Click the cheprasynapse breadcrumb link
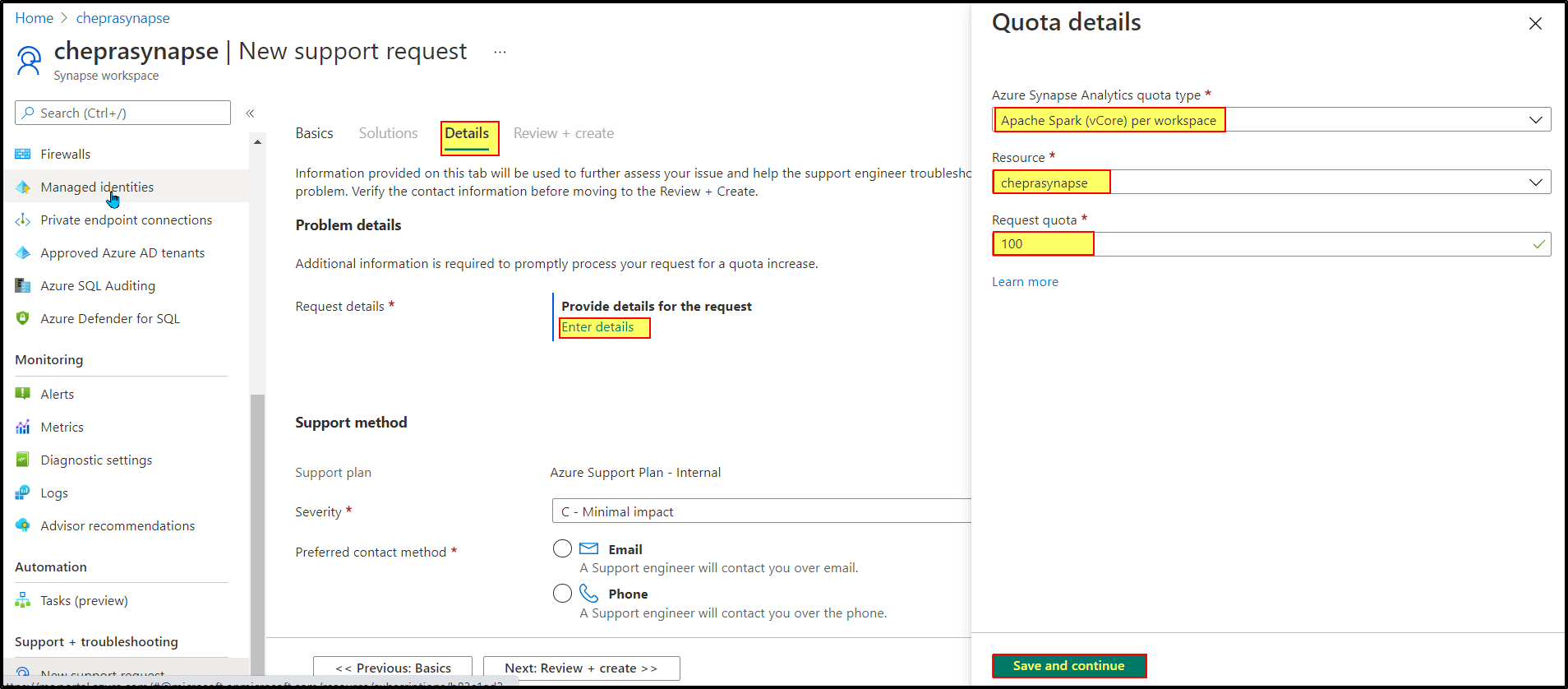This screenshot has width=1568, height=689. [123, 18]
